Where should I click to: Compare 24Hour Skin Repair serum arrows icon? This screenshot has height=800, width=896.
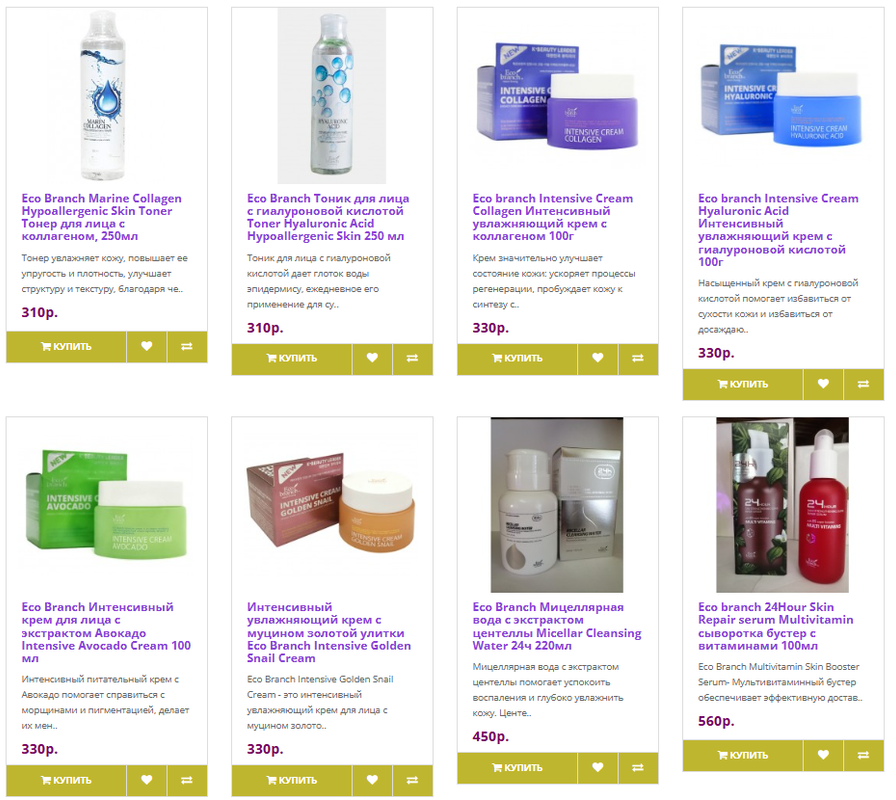pos(863,755)
